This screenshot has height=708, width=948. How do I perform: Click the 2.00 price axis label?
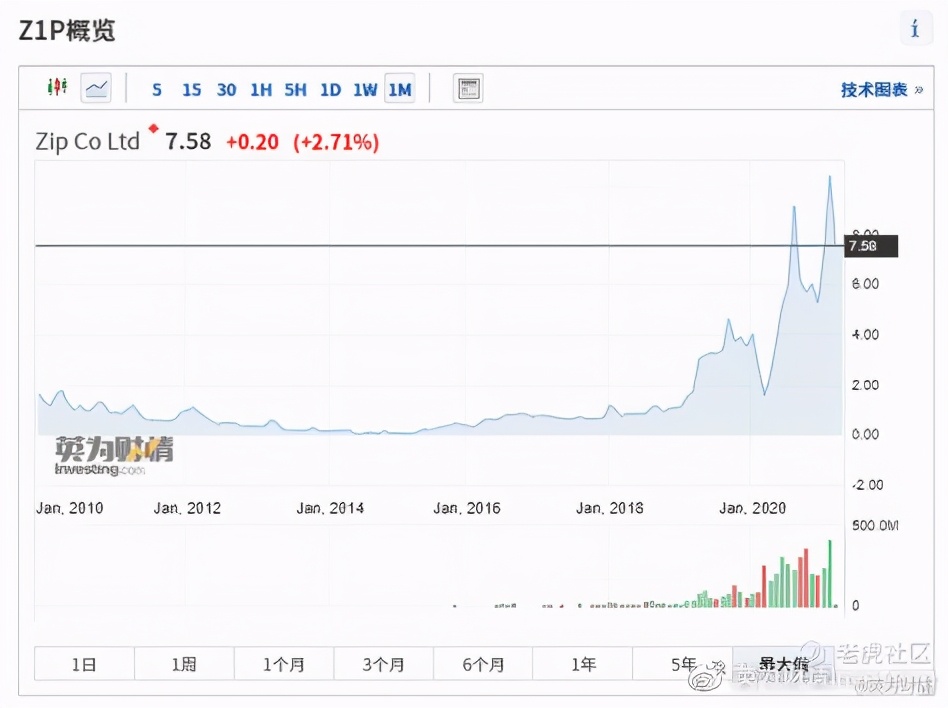(x=865, y=385)
